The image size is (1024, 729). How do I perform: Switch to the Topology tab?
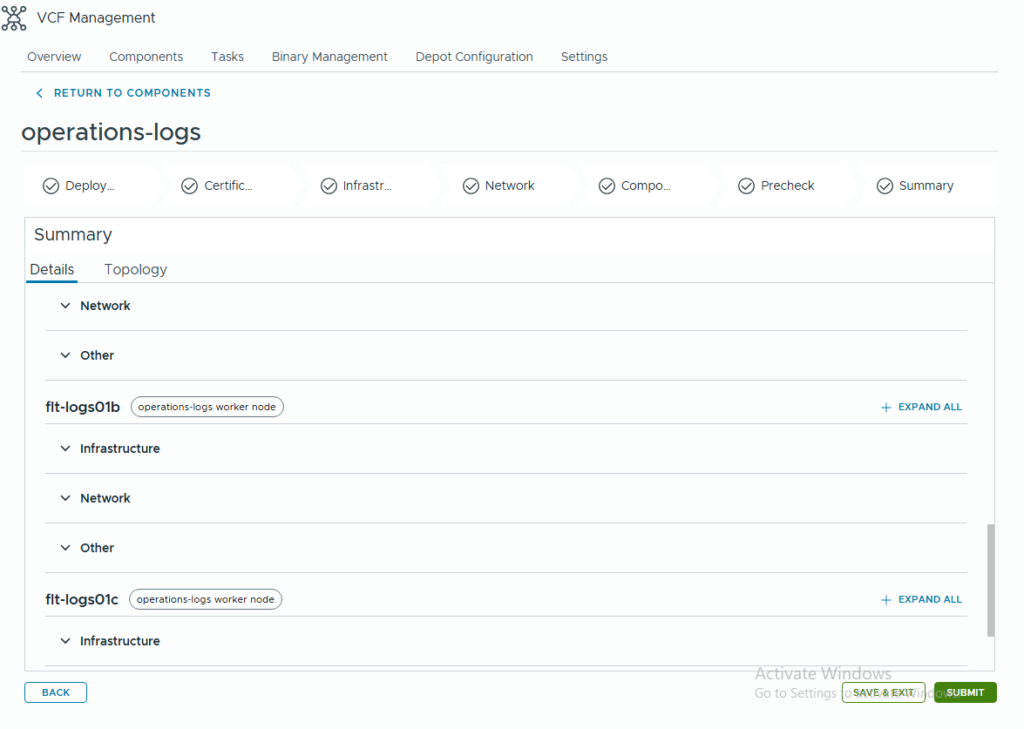click(x=135, y=270)
